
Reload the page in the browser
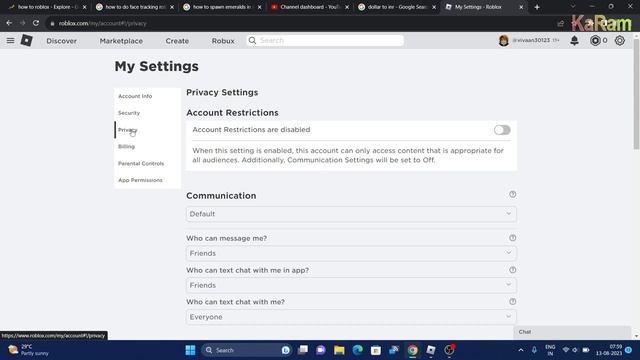(x=36, y=23)
